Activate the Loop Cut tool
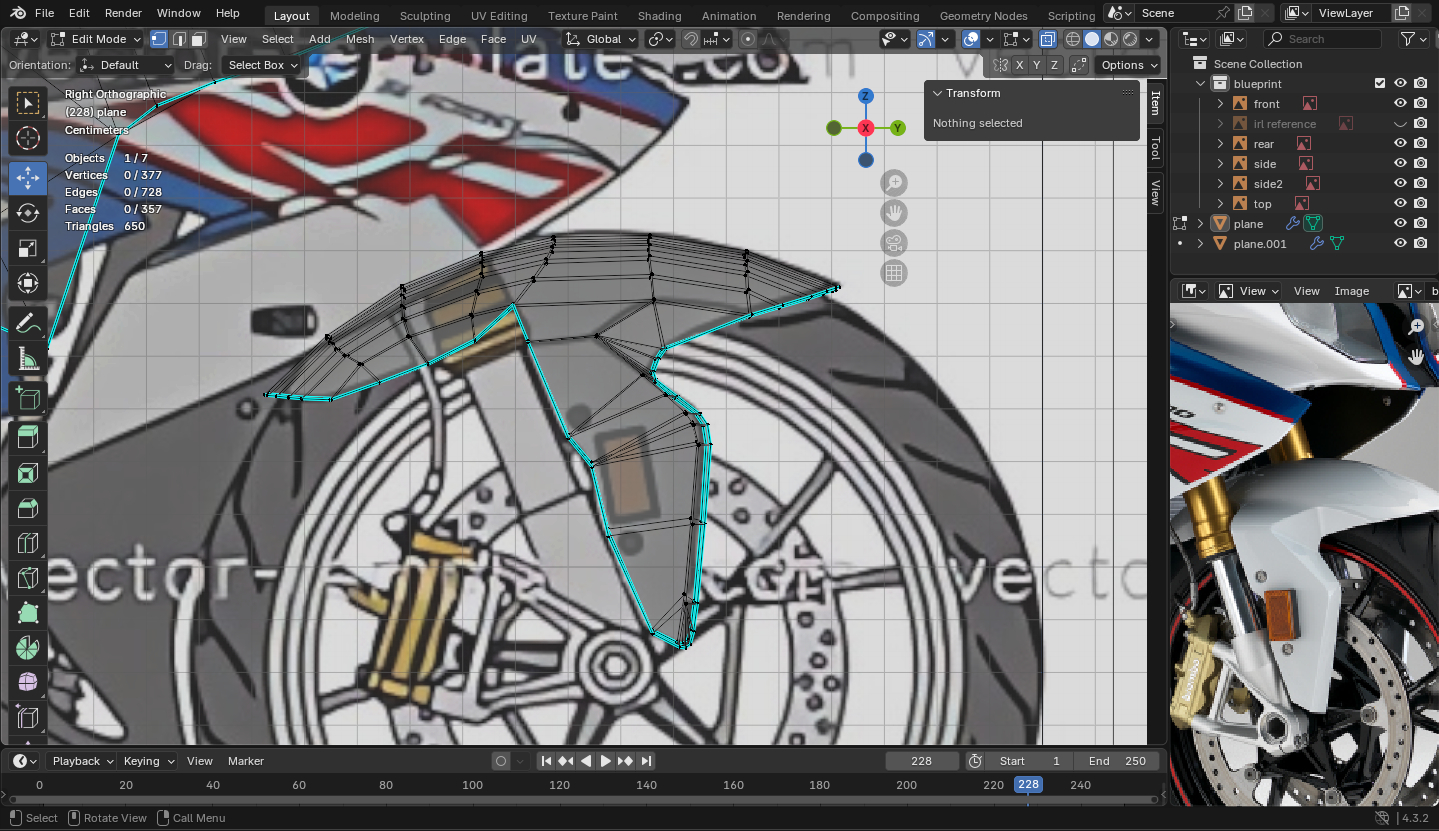Image resolution: width=1439 pixels, height=831 pixels. pos(28,543)
